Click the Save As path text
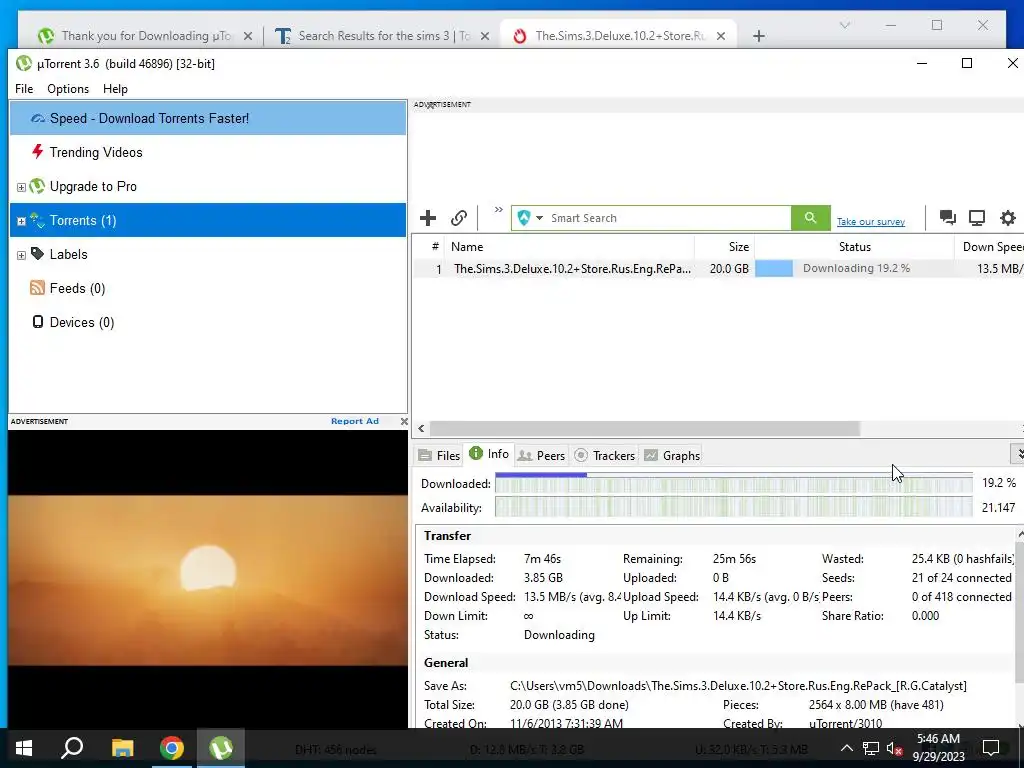 [x=738, y=686]
